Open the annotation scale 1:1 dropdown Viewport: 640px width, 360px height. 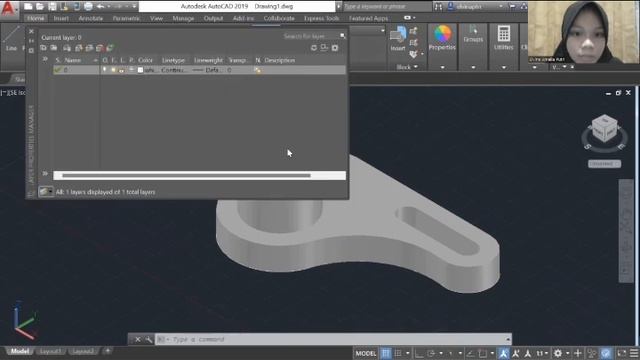(x=542, y=353)
